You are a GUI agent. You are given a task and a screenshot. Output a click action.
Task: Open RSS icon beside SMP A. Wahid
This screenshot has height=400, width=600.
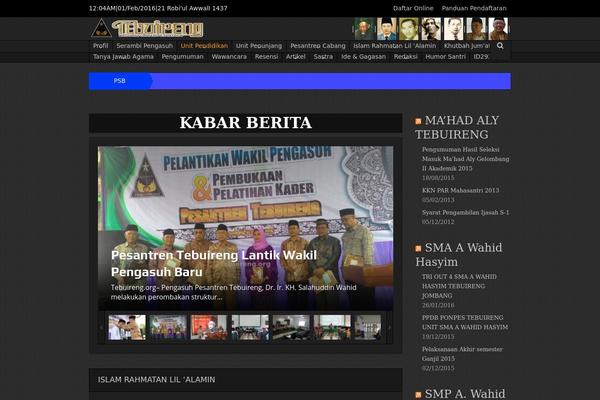418,395
